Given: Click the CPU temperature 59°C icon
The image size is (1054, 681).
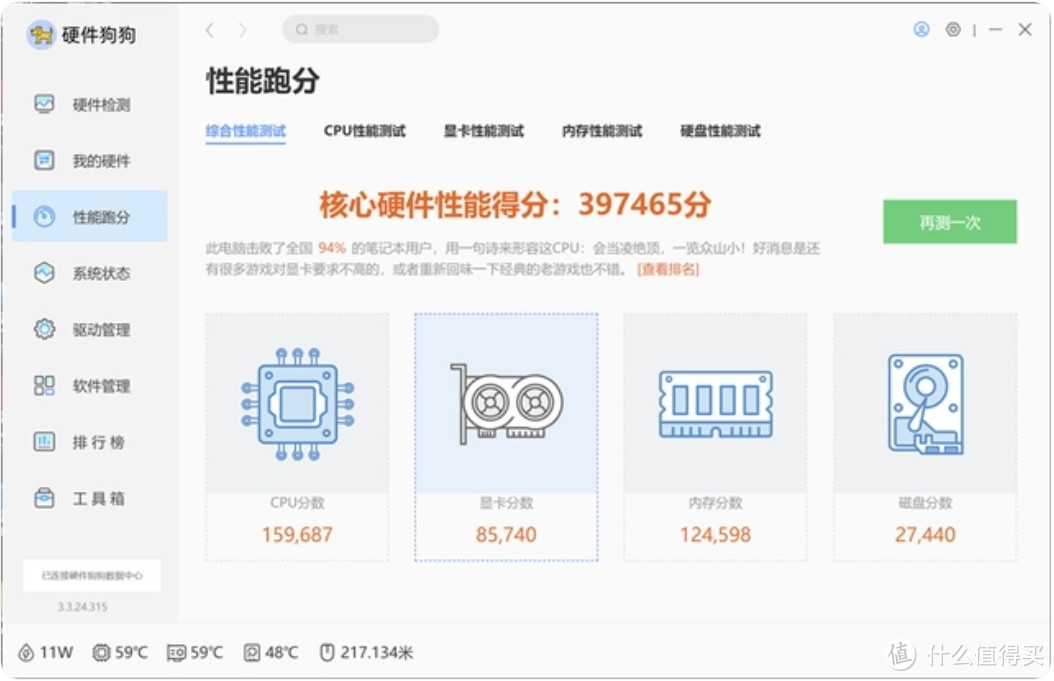Looking at the screenshot, I should (x=101, y=652).
